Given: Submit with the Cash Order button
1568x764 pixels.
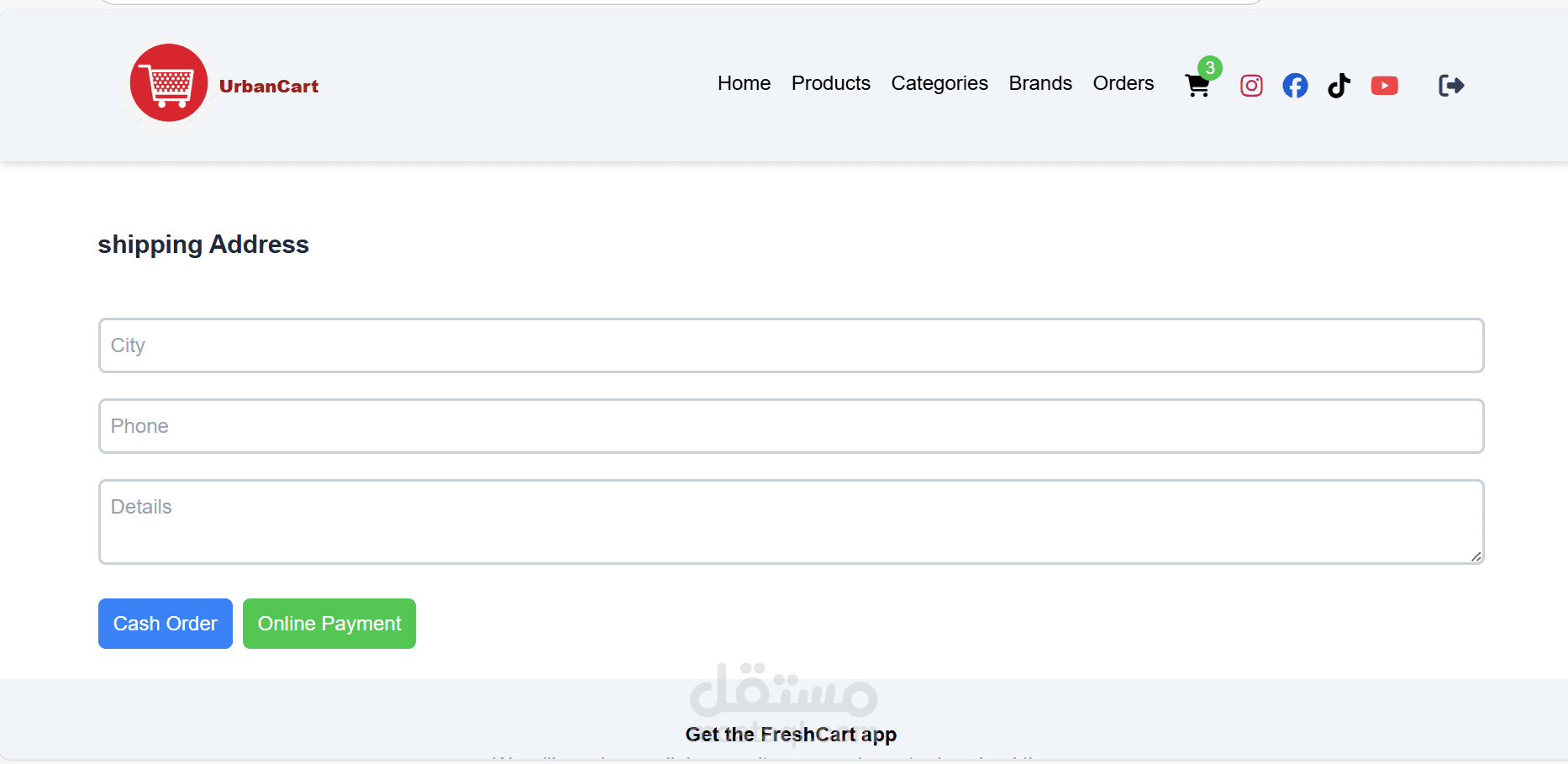Looking at the screenshot, I should [x=166, y=624].
